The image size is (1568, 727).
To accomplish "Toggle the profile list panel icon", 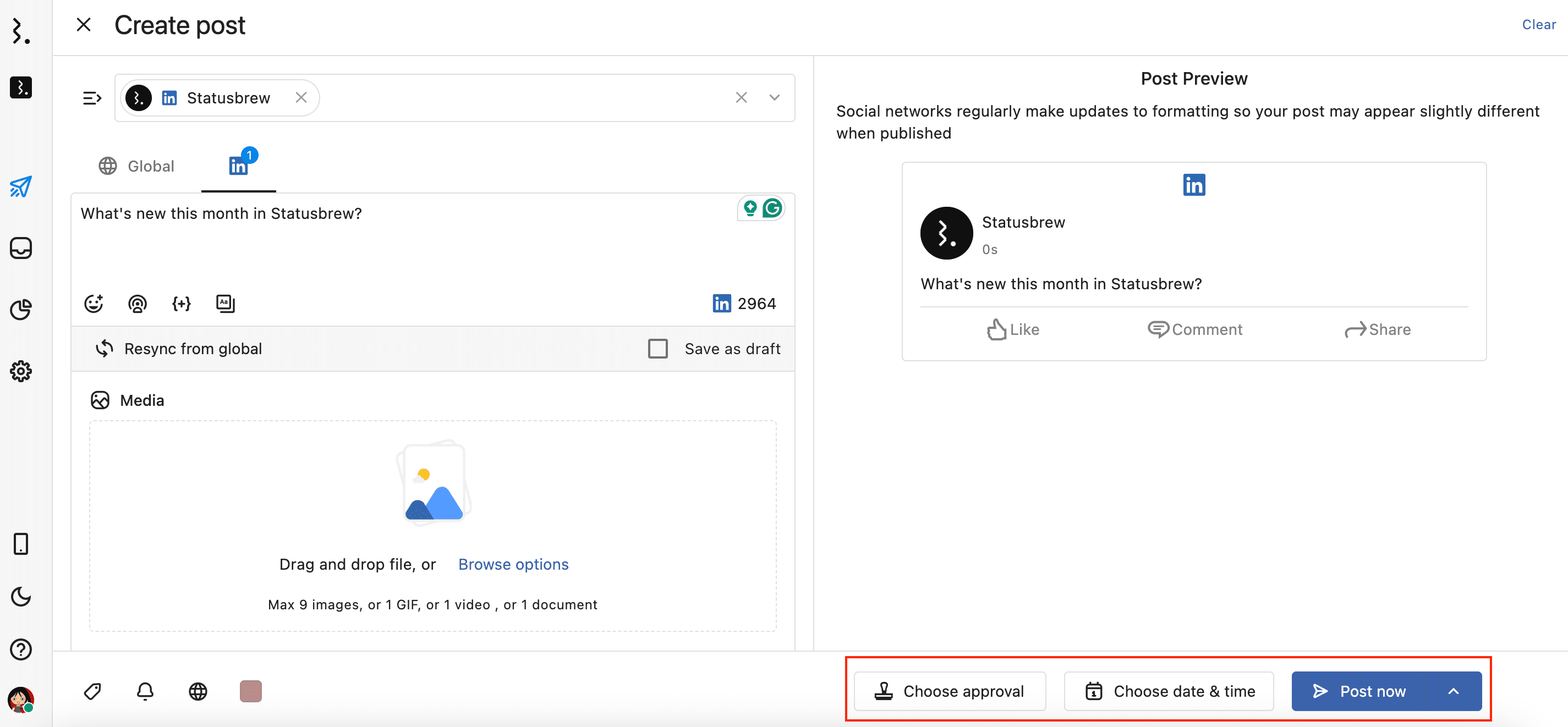I will click(92, 98).
